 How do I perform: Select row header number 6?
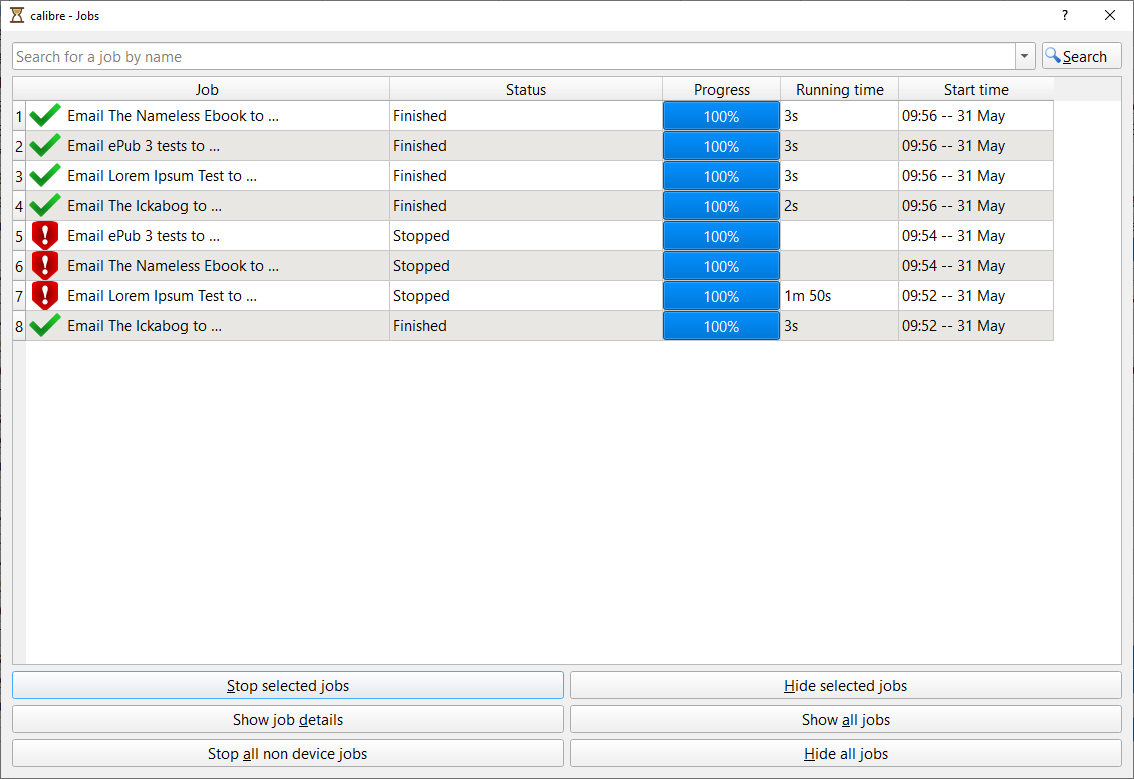coord(20,266)
